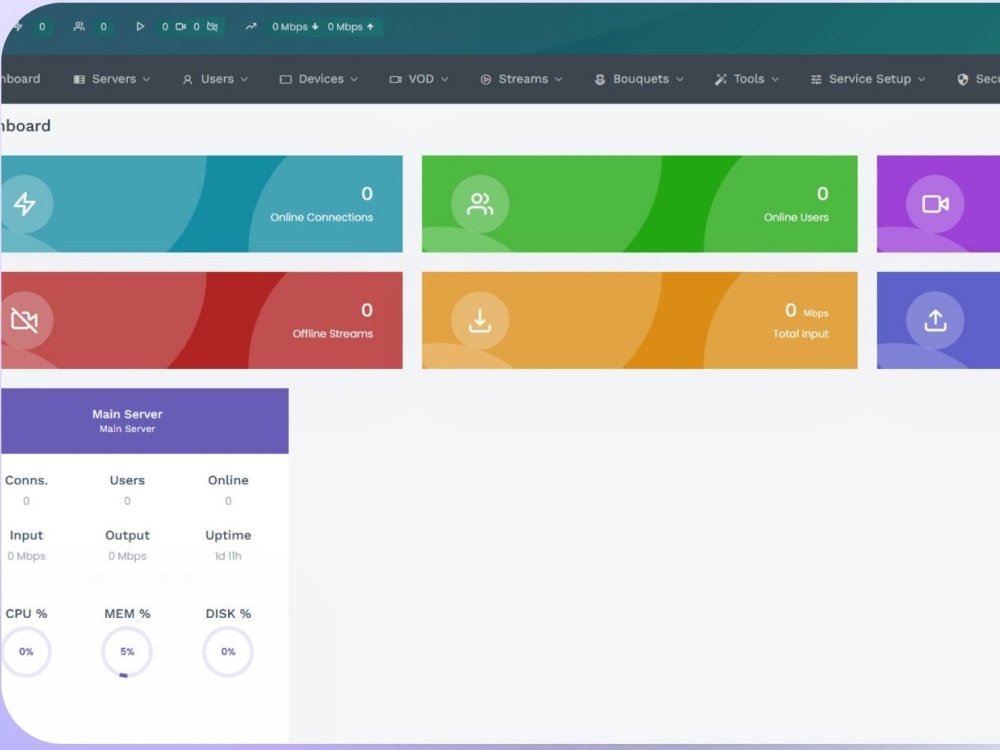1000x750 pixels.
Task: Expand the Service Setup dropdown
Action: click(x=867, y=78)
